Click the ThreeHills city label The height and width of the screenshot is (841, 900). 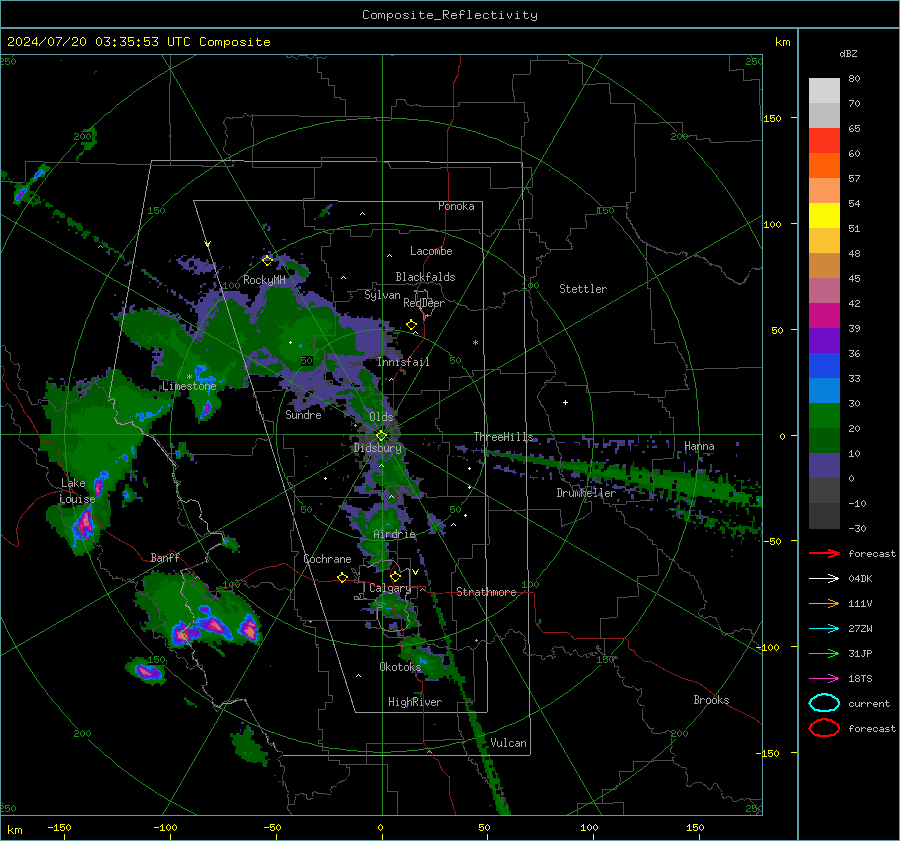pyautogui.click(x=503, y=437)
